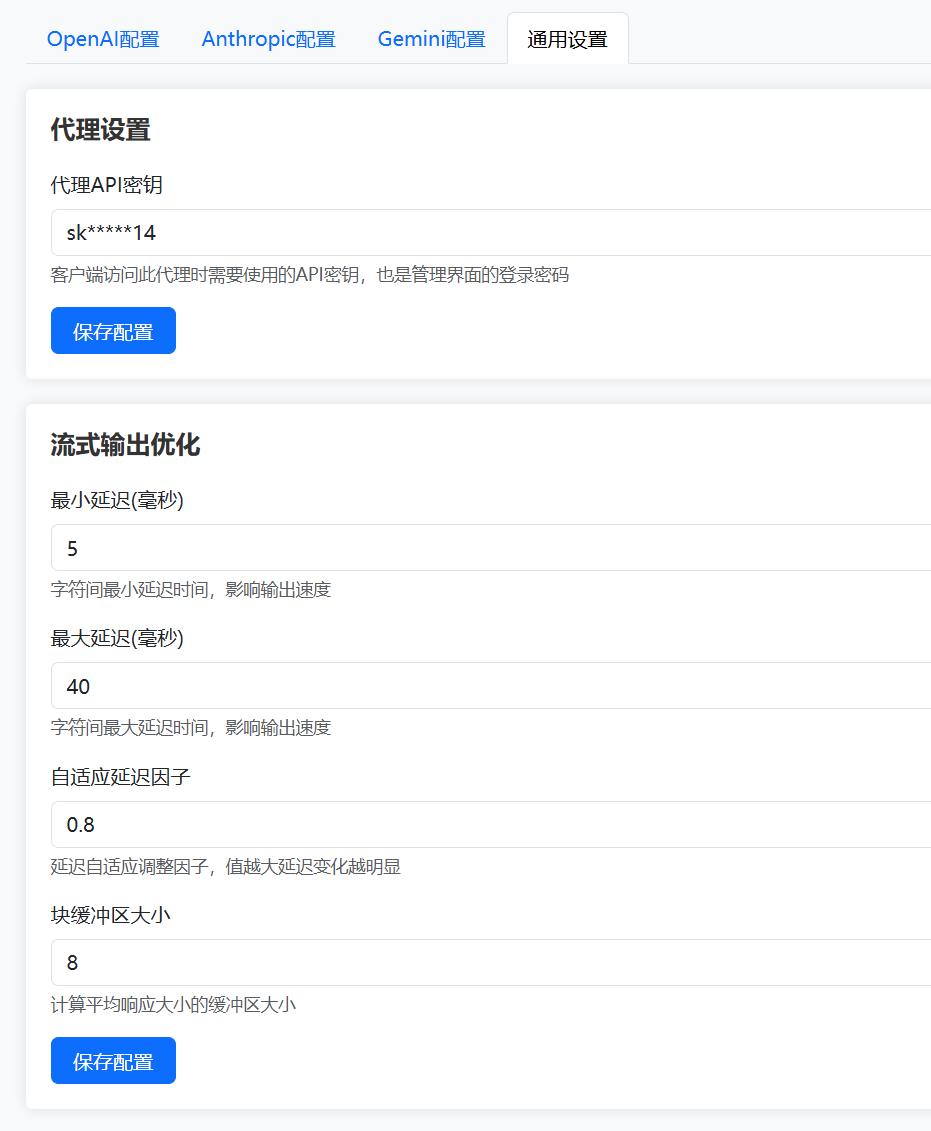Click the hint text 客户端访问此代理时需要使用的API密钥

pos(205,275)
